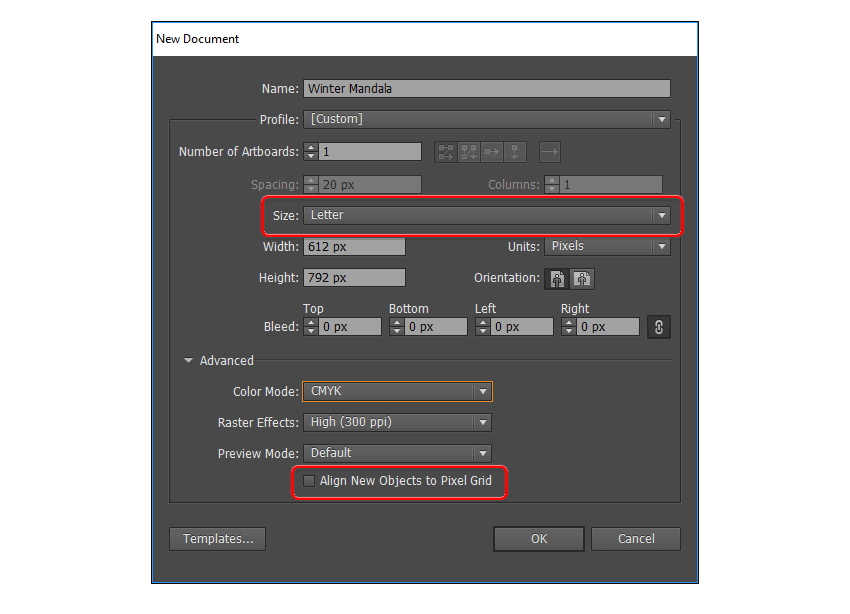
Task: Open the Units dropdown showing Pixels
Action: point(607,246)
